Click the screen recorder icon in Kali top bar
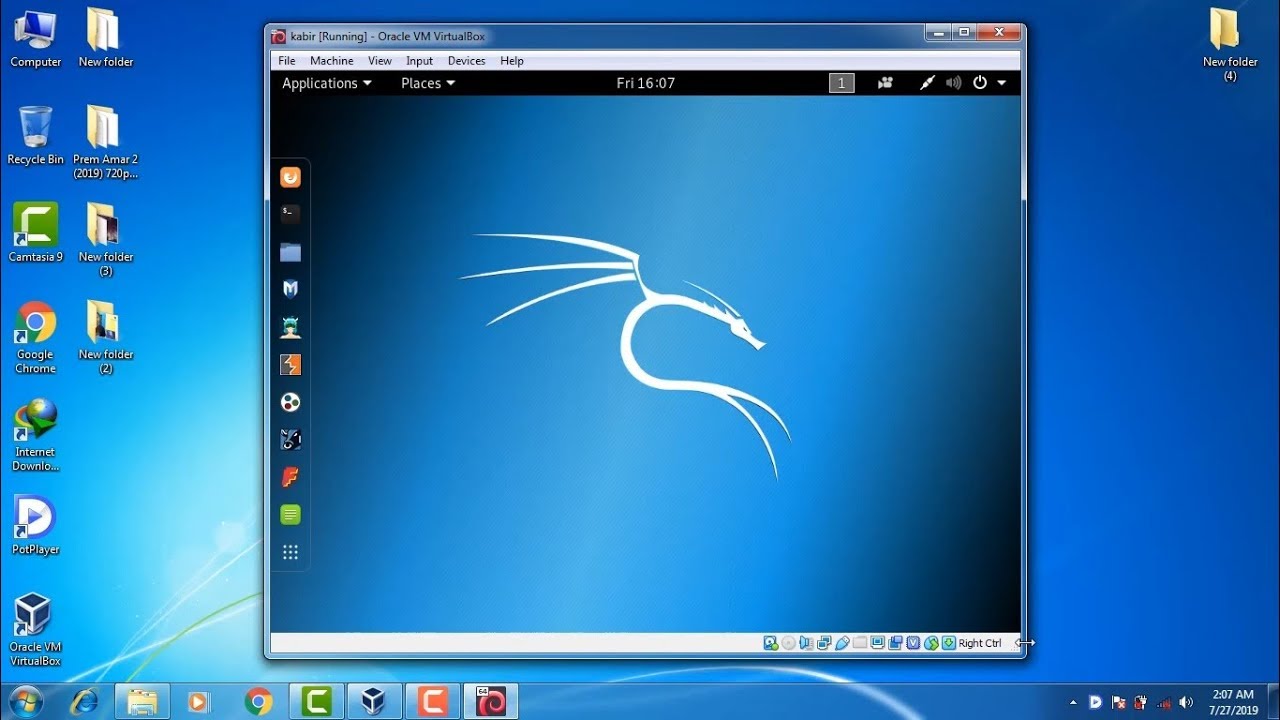 [x=885, y=83]
